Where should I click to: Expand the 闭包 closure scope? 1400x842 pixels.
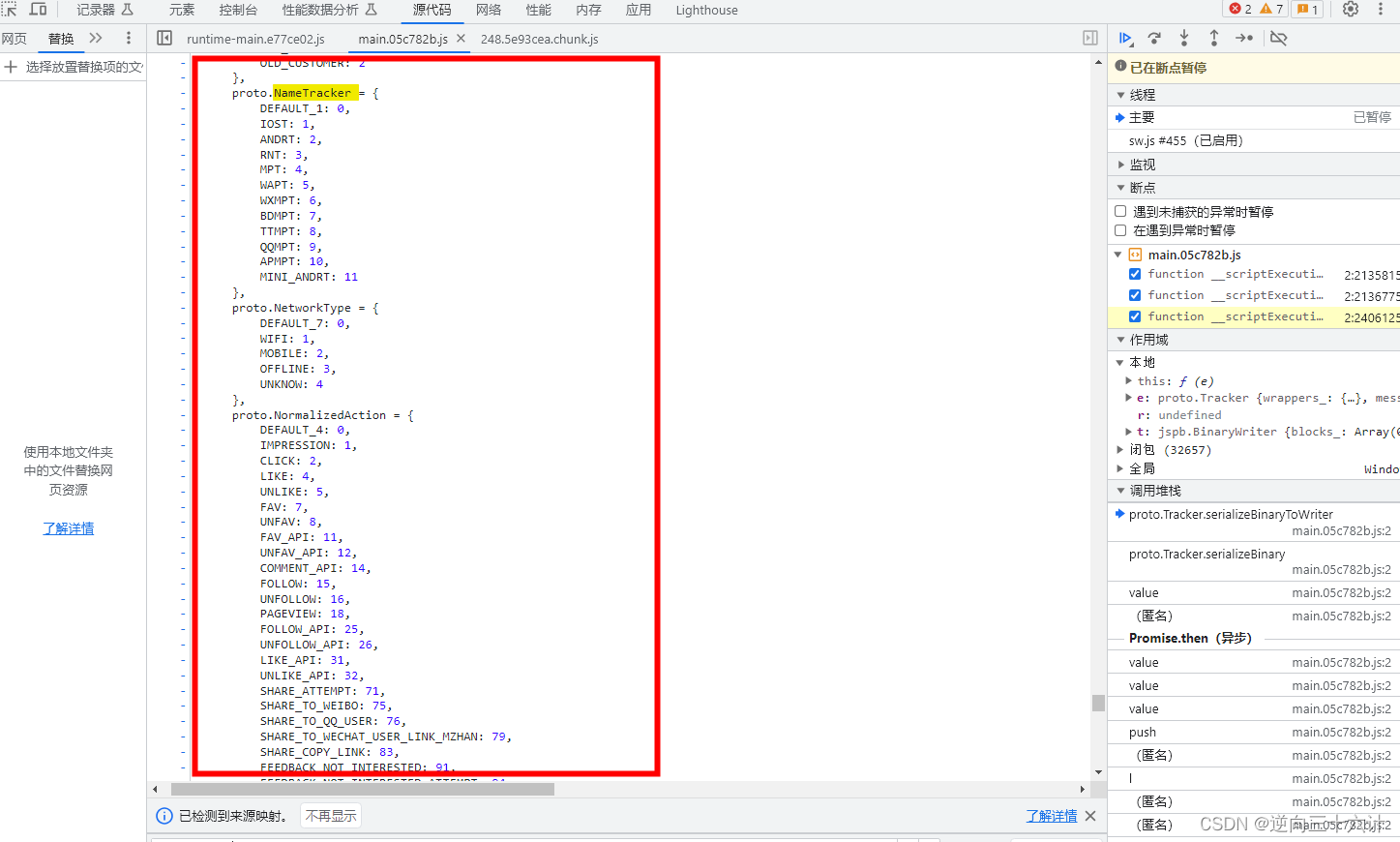(x=1119, y=450)
